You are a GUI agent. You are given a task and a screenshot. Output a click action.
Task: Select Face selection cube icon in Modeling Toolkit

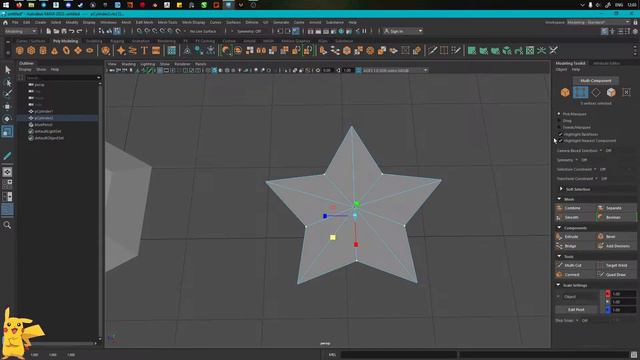[x=611, y=92]
